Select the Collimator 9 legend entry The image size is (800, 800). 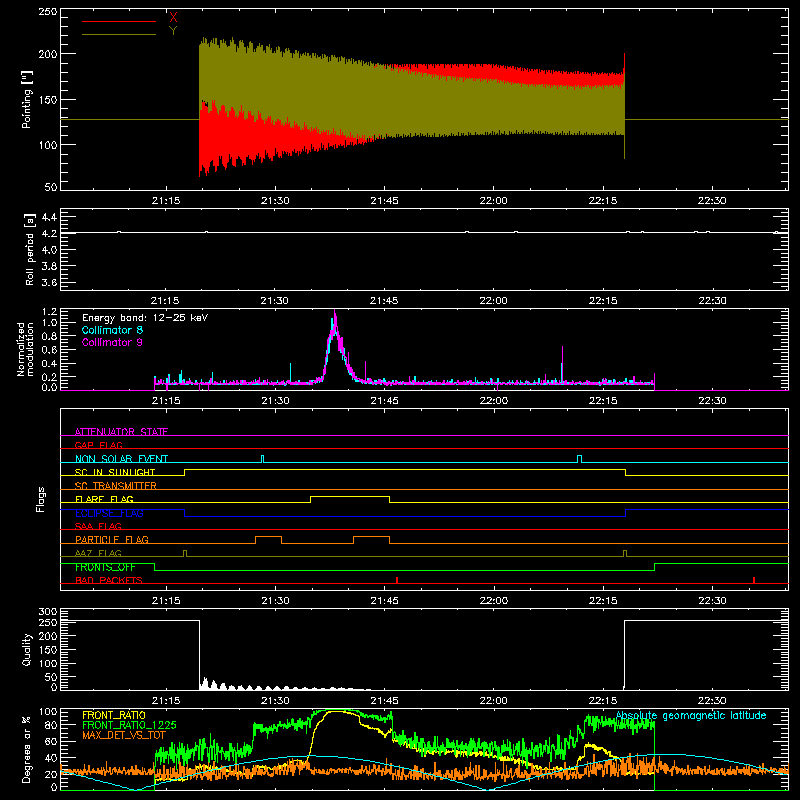pyautogui.click(x=112, y=342)
